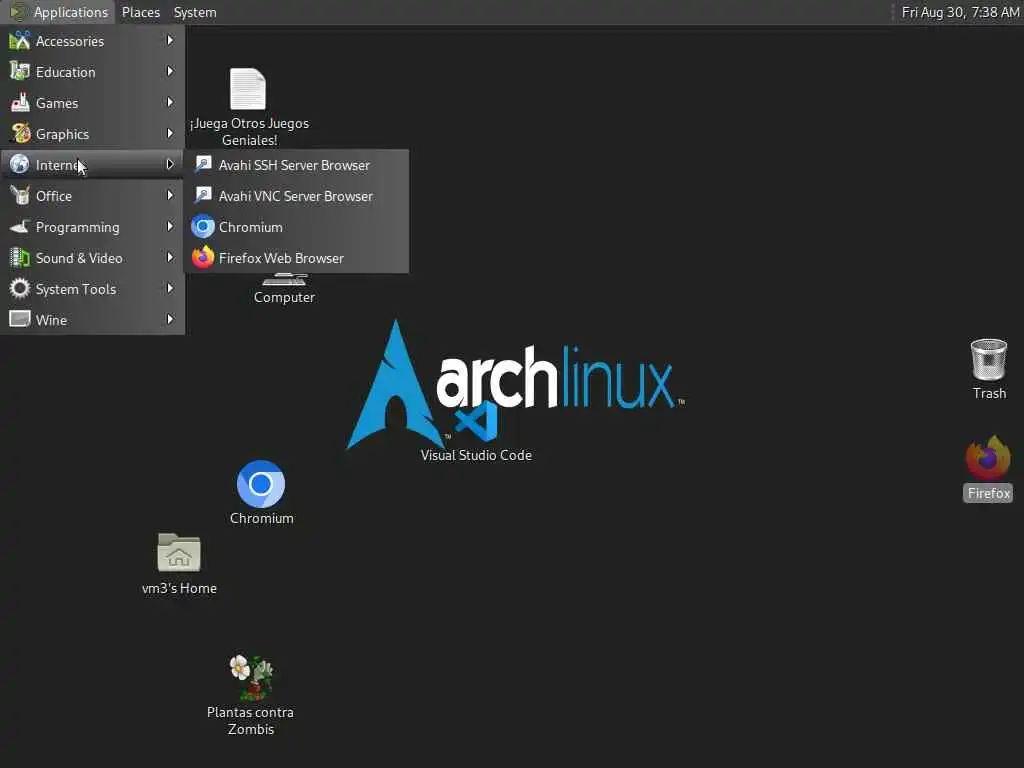Open the Office menu entry text
This screenshot has width=1024, height=768.
coord(54,196)
